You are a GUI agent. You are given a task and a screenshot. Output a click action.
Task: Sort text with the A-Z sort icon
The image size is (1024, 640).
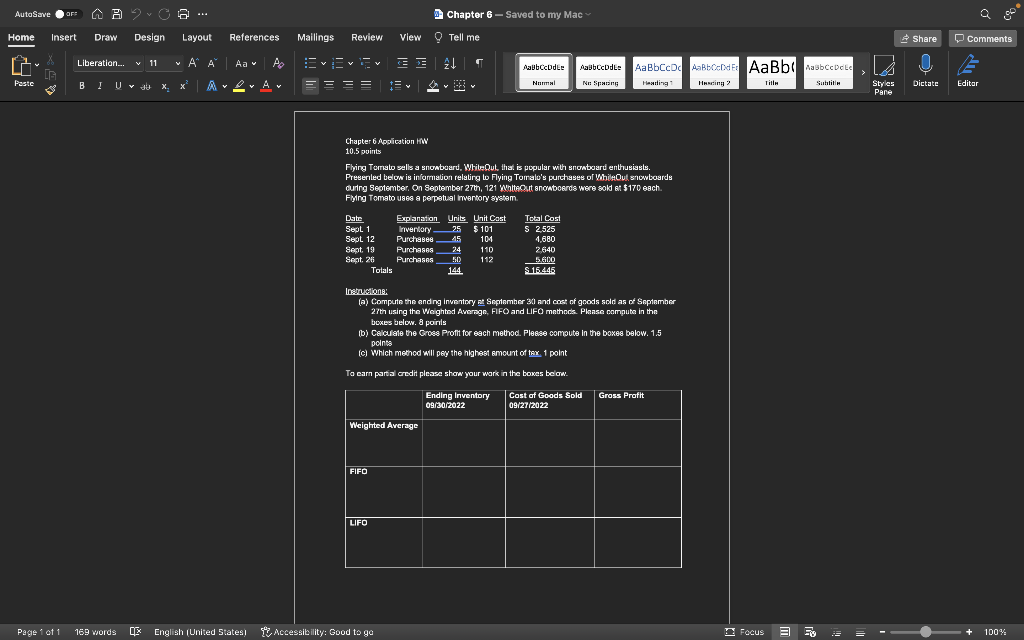450,63
